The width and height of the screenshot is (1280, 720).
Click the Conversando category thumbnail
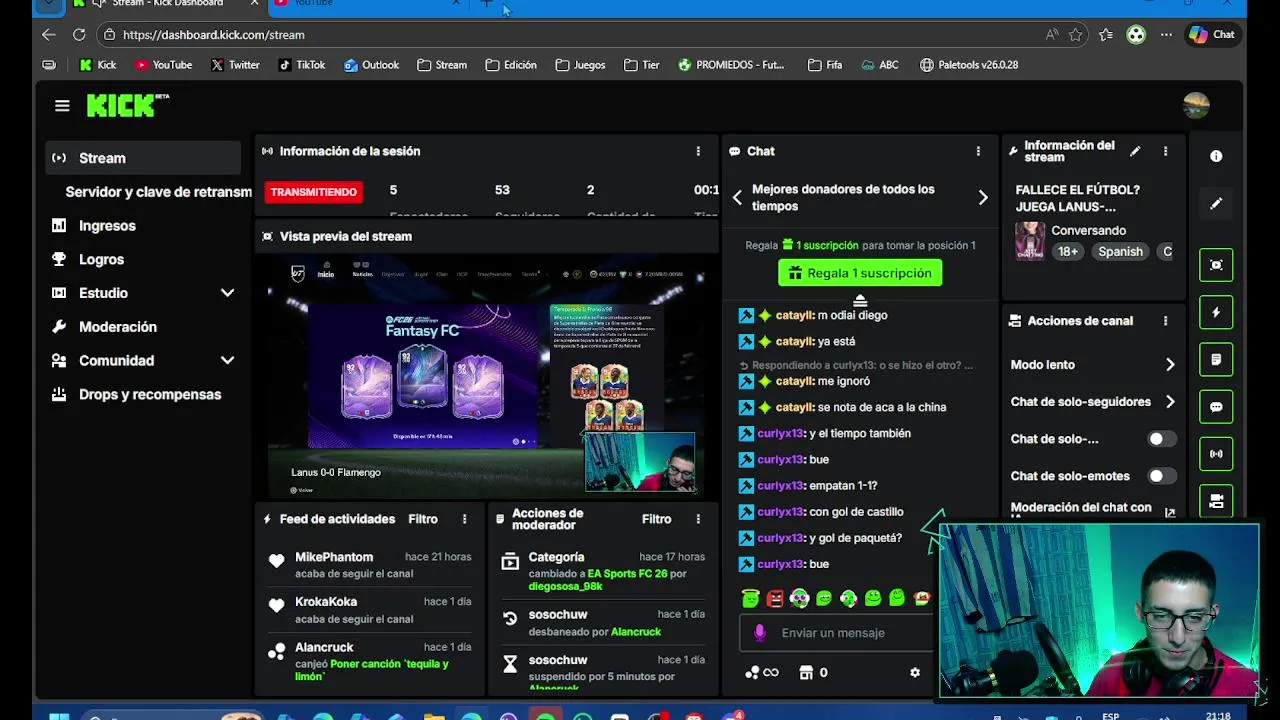click(1030, 241)
